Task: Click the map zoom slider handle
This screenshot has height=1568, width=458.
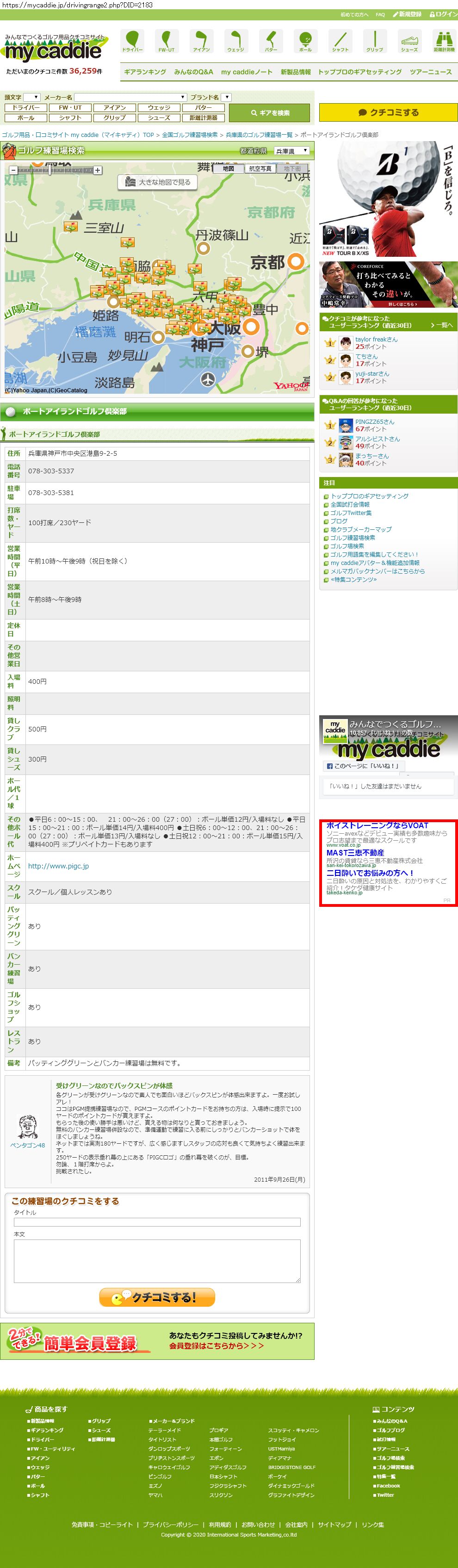Action: [x=51, y=170]
